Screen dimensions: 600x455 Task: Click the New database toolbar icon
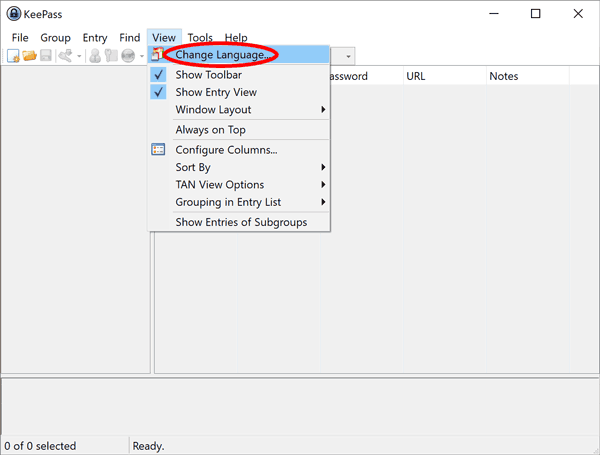(x=13, y=56)
